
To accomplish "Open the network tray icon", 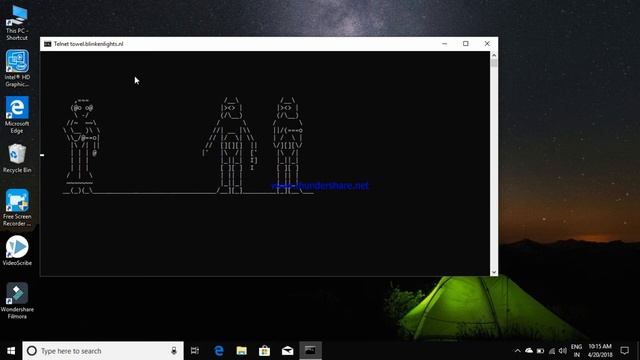I will pos(552,351).
